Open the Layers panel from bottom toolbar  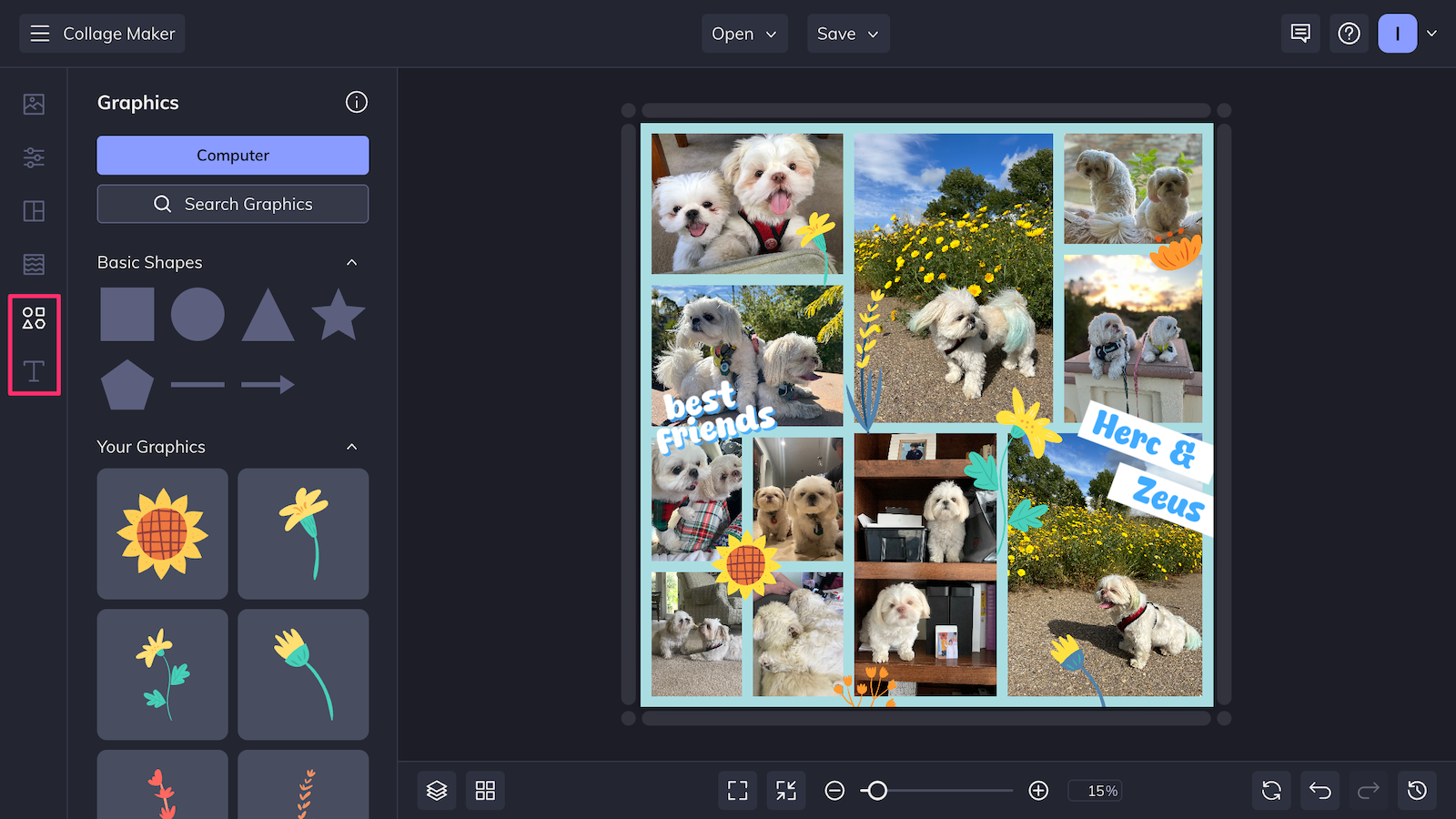[437, 790]
